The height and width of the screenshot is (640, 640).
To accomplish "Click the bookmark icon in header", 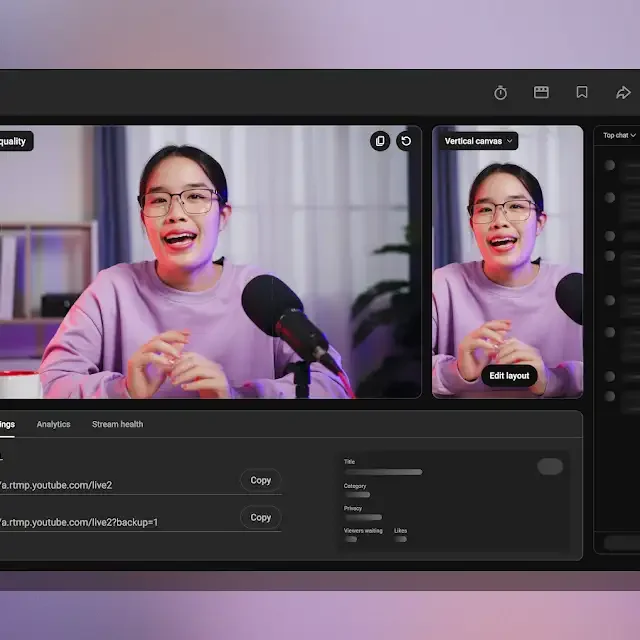I will coord(582,92).
